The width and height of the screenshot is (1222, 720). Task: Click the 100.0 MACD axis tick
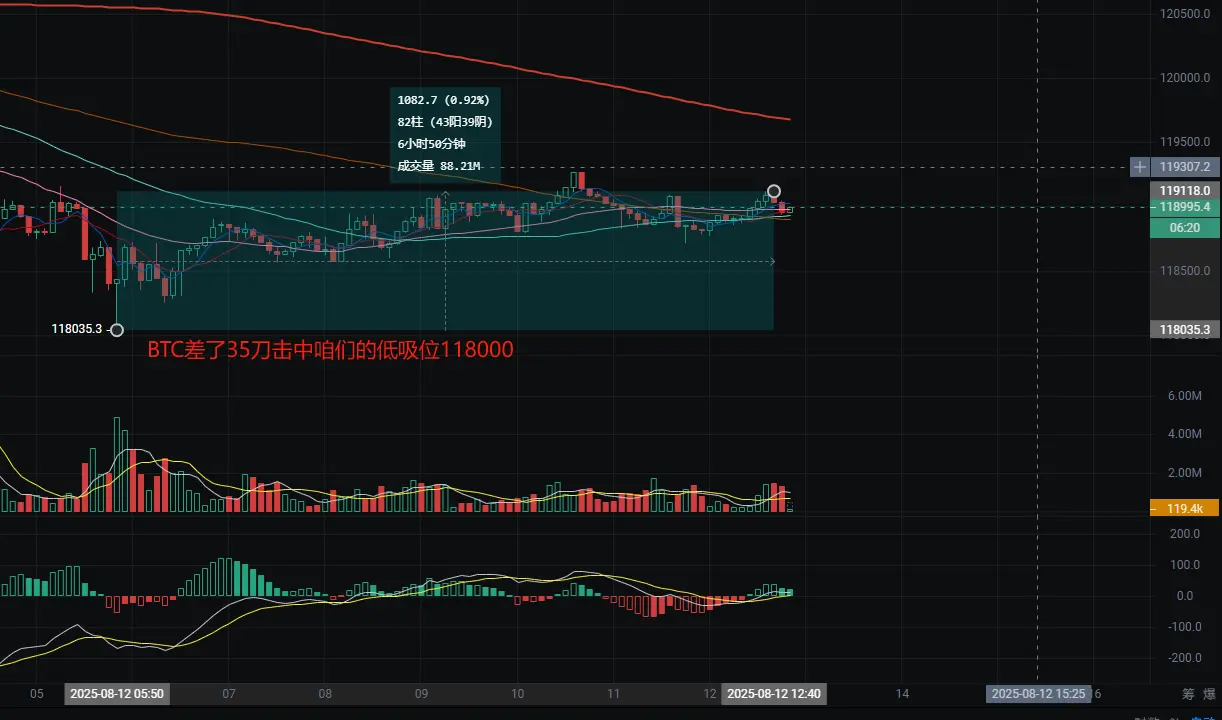tap(1185, 565)
